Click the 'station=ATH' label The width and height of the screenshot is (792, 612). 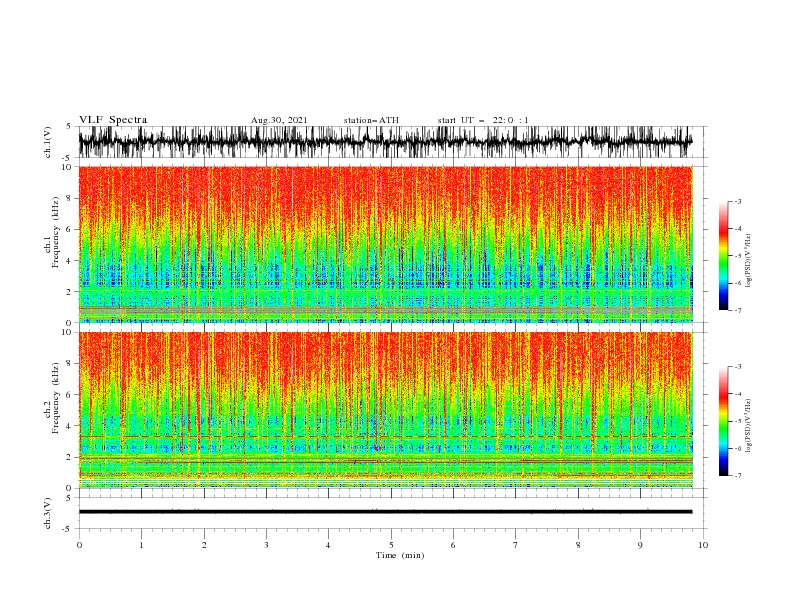[x=371, y=120]
